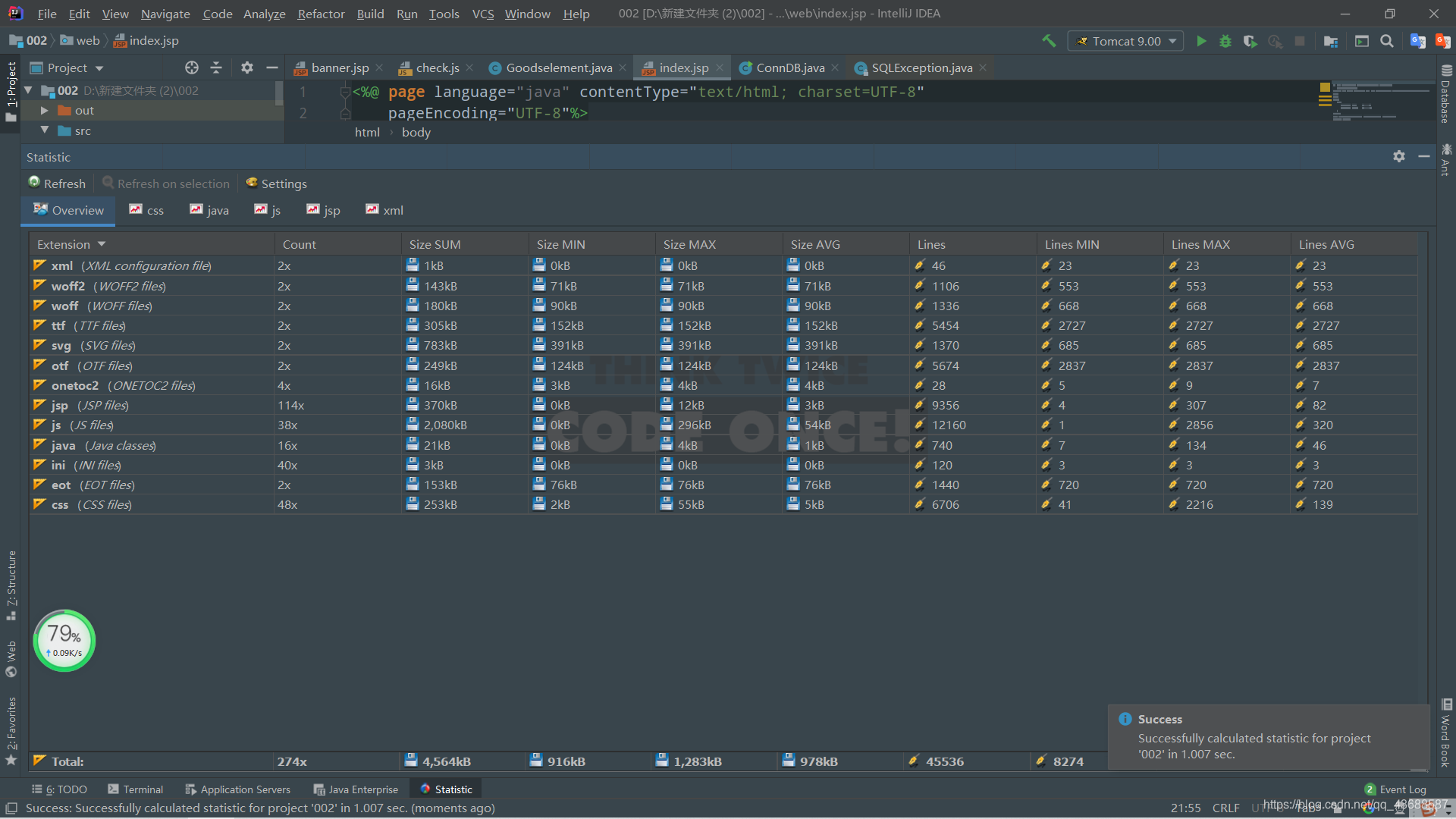
Task: Select the java statistic tab
Action: pyautogui.click(x=209, y=210)
